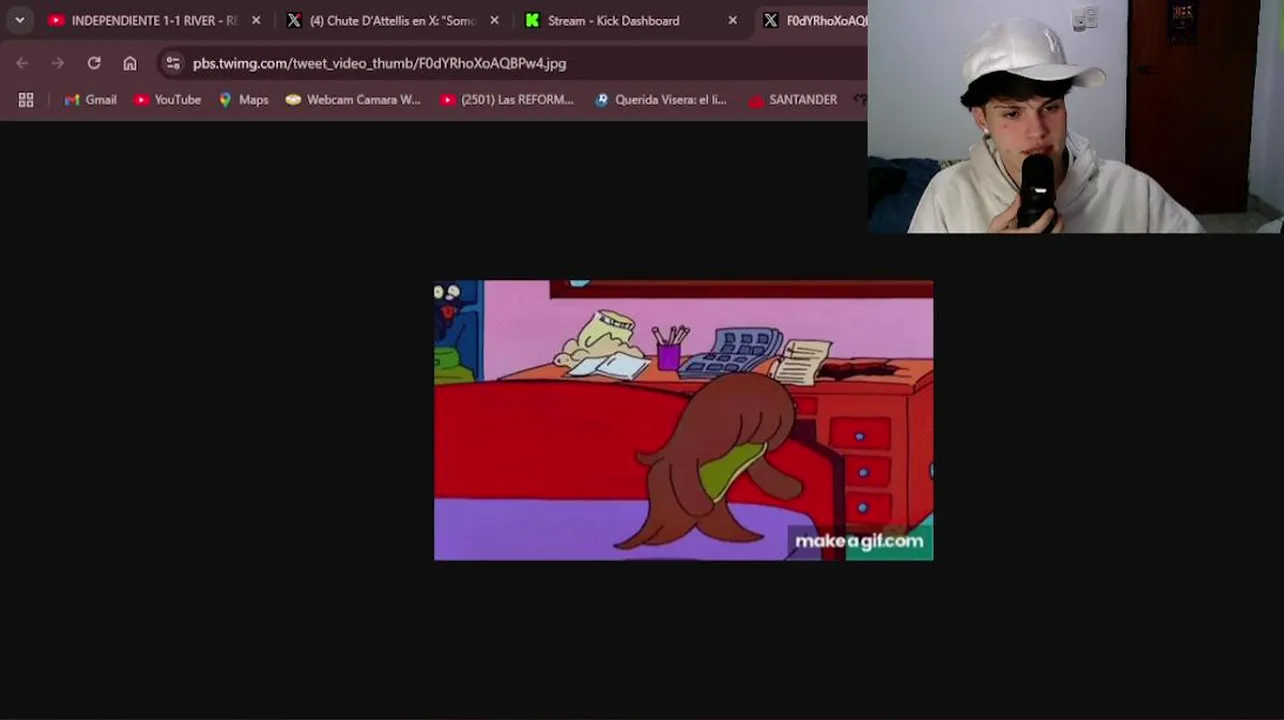Image resolution: width=1284 pixels, height=720 pixels.
Task: Open the (2501) Las REFORM... bookmark
Action: pos(507,100)
